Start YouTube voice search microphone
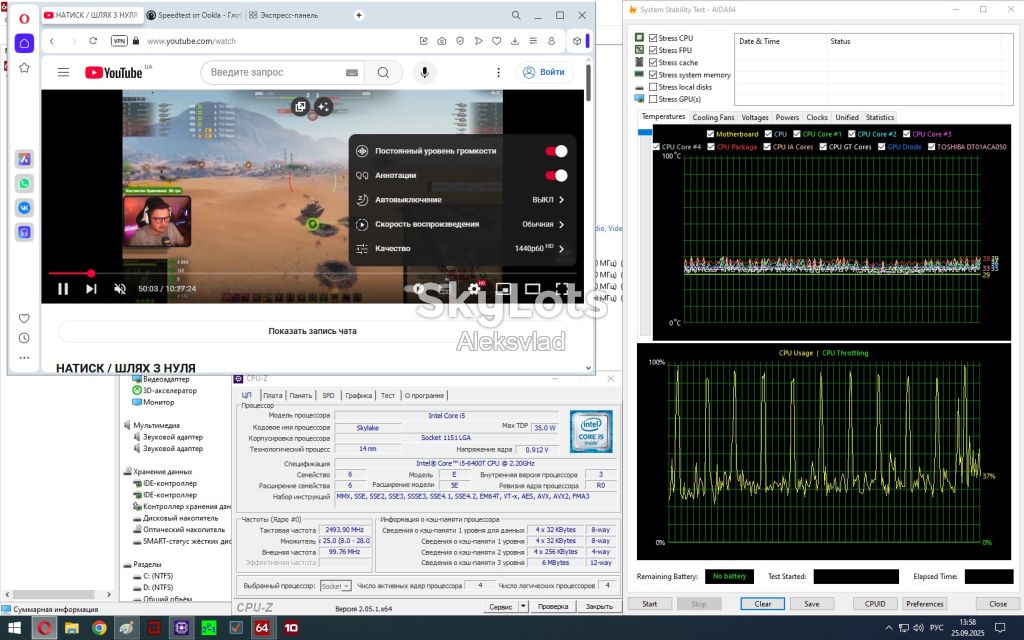The width and height of the screenshot is (1024, 640). pyautogui.click(x=424, y=72)
